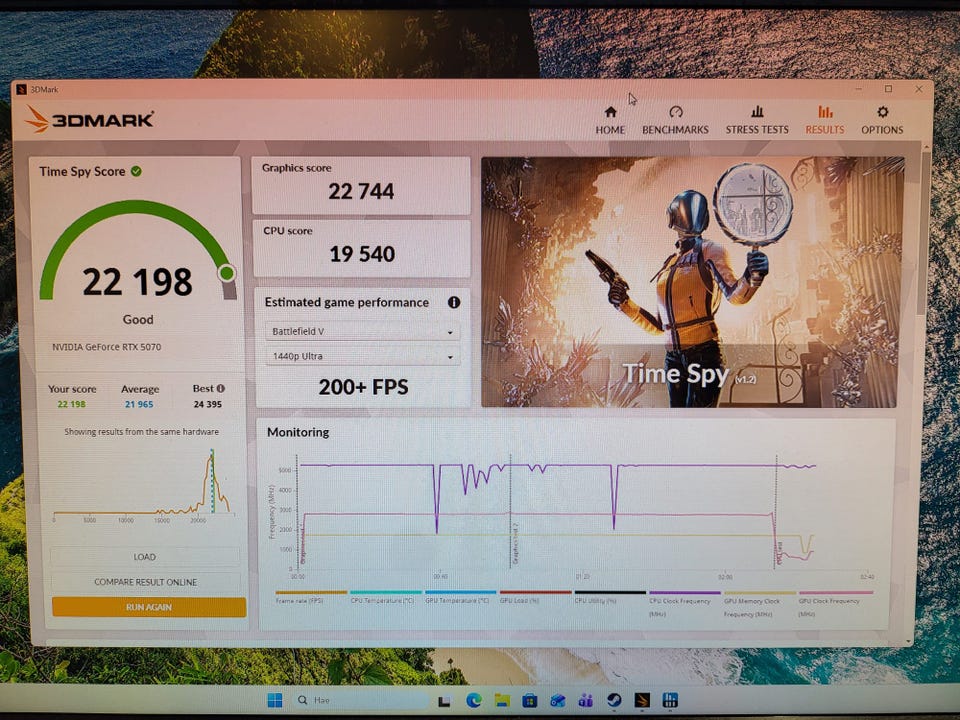Viewport: 960px width, 720px height.
Task: Click the score distribution graph
Action: tap(142, 485)
